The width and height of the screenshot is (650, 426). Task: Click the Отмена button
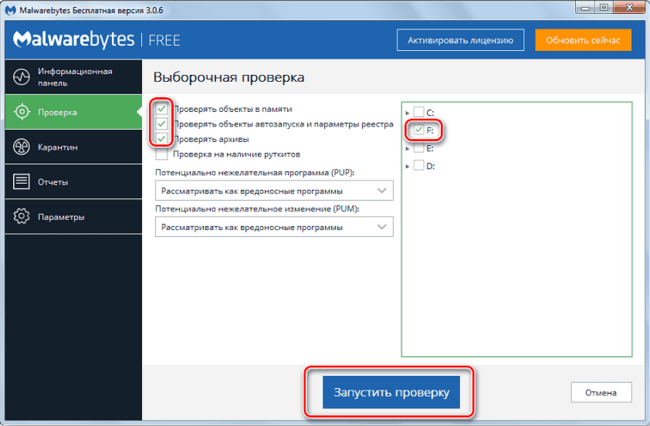(x=601, y=392)
